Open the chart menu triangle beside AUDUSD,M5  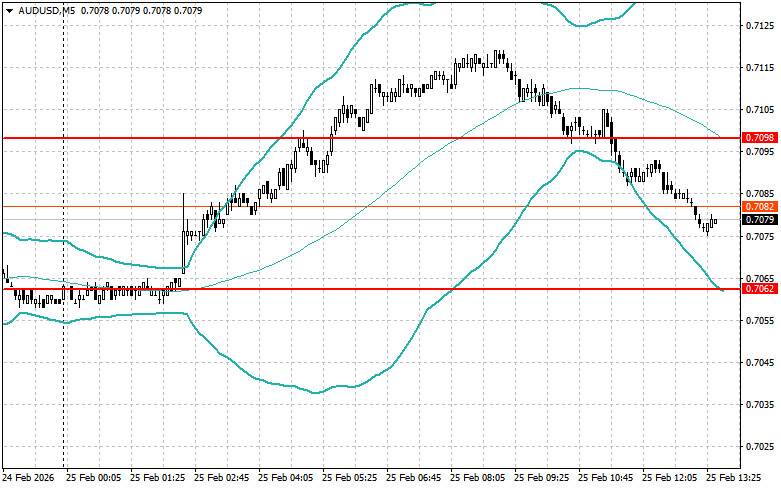[9, 10]
